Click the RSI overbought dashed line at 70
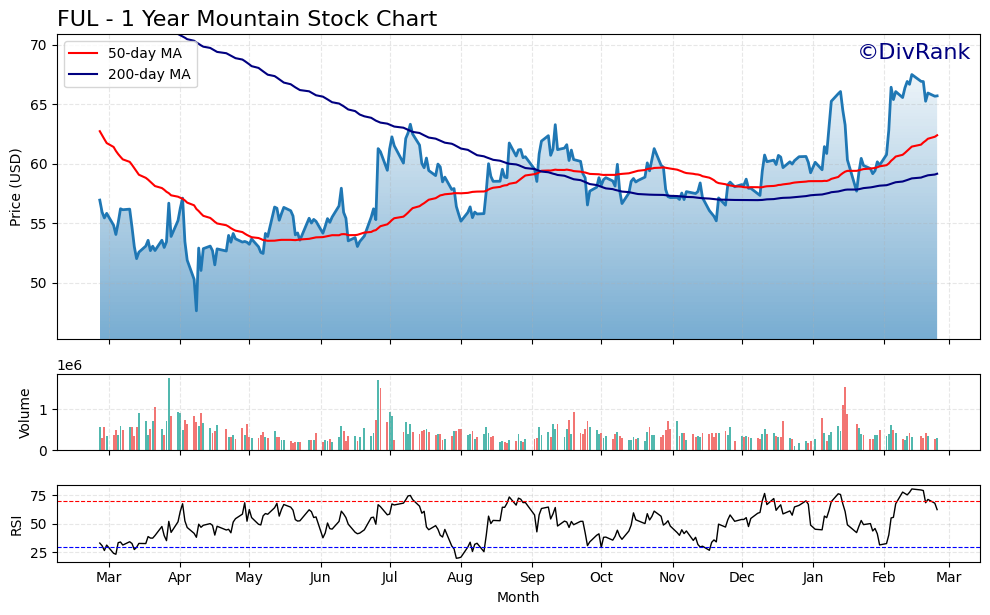The width and height of the screenshot is (990, 615). pyautogui.click(x=500, y=502)
